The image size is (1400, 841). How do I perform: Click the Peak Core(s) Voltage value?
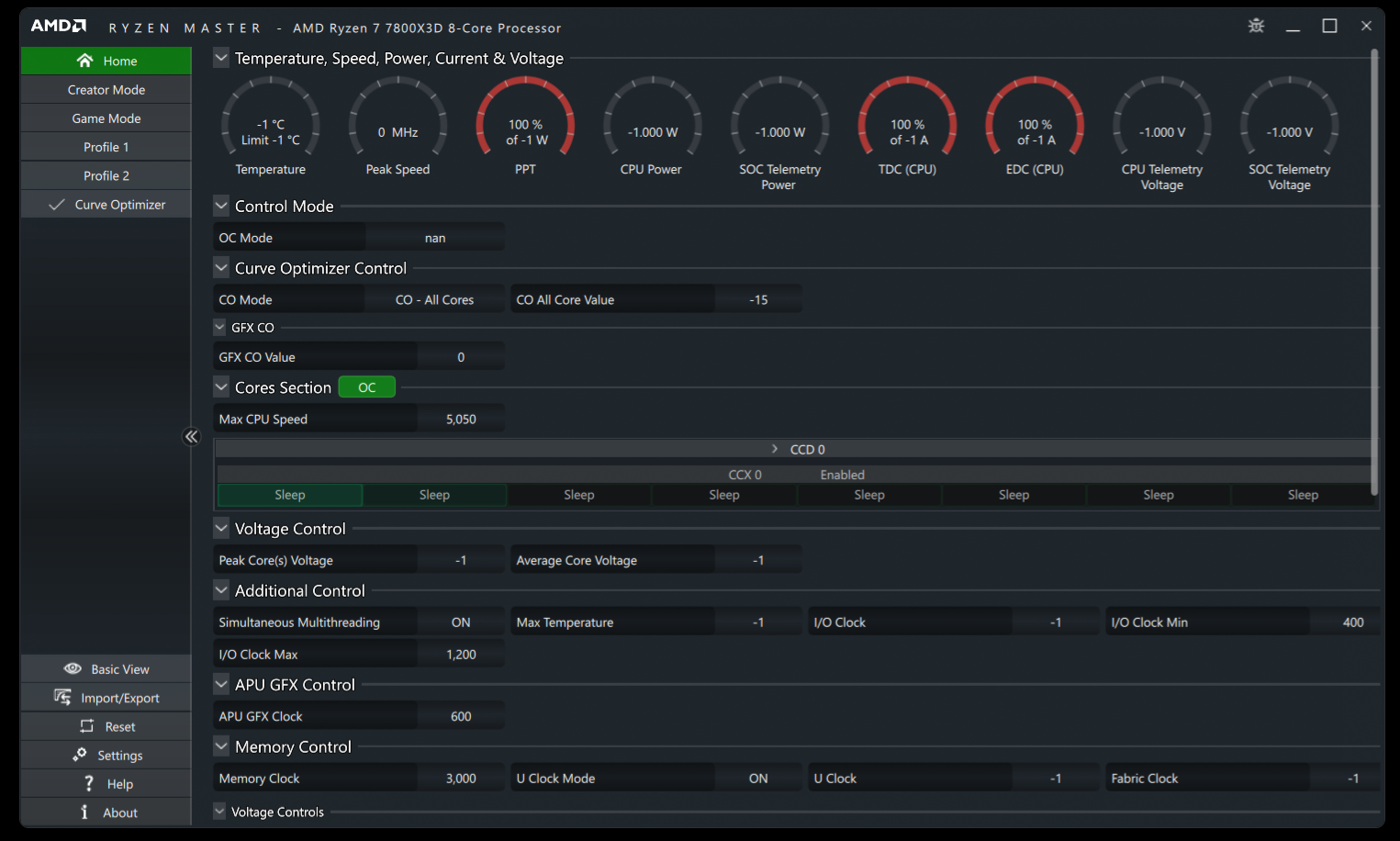pos(461,560)
